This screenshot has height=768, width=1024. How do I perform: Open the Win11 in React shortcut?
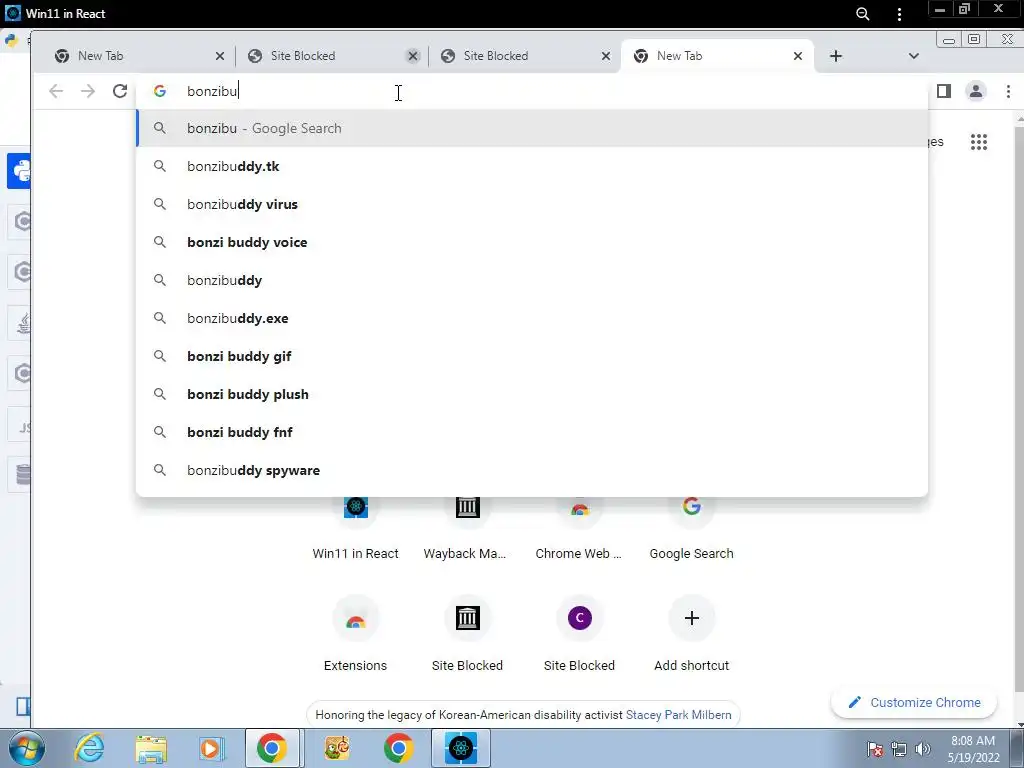tap(355, 529)
